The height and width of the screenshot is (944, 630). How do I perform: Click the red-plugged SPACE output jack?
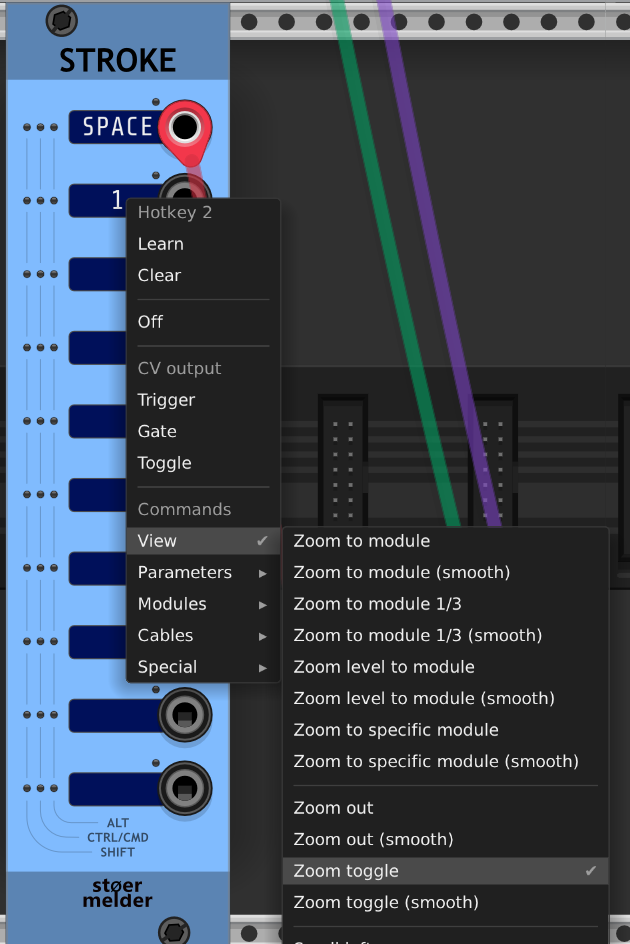(185, 127)
